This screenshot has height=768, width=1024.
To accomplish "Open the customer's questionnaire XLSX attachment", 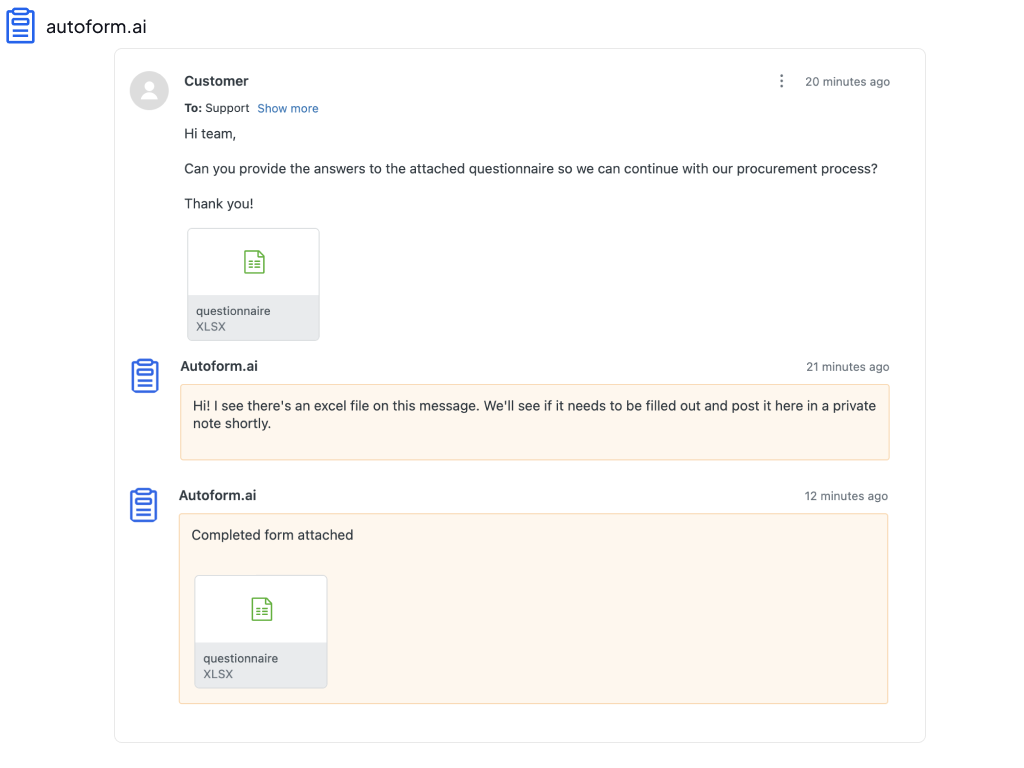I will pos(253,284).
